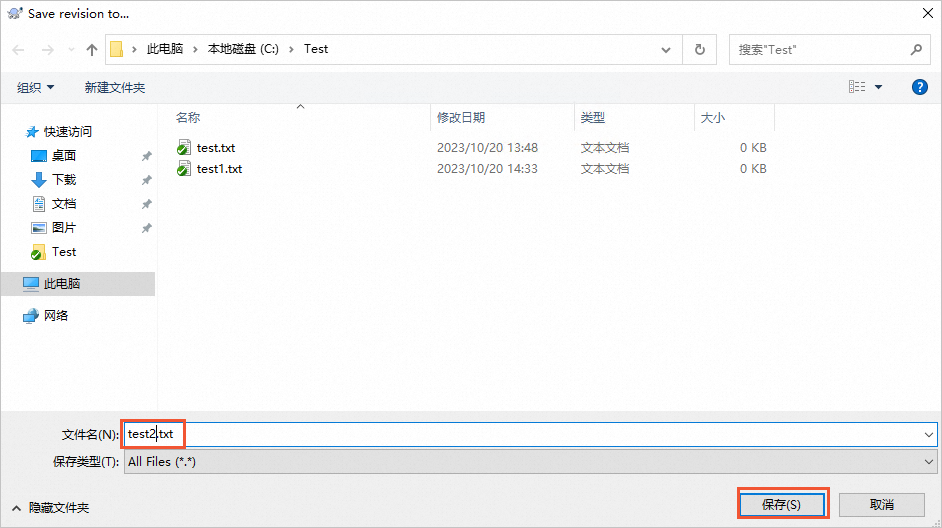
Task: Expand the address bar history dropdown
Action: [x=666, y=50]
